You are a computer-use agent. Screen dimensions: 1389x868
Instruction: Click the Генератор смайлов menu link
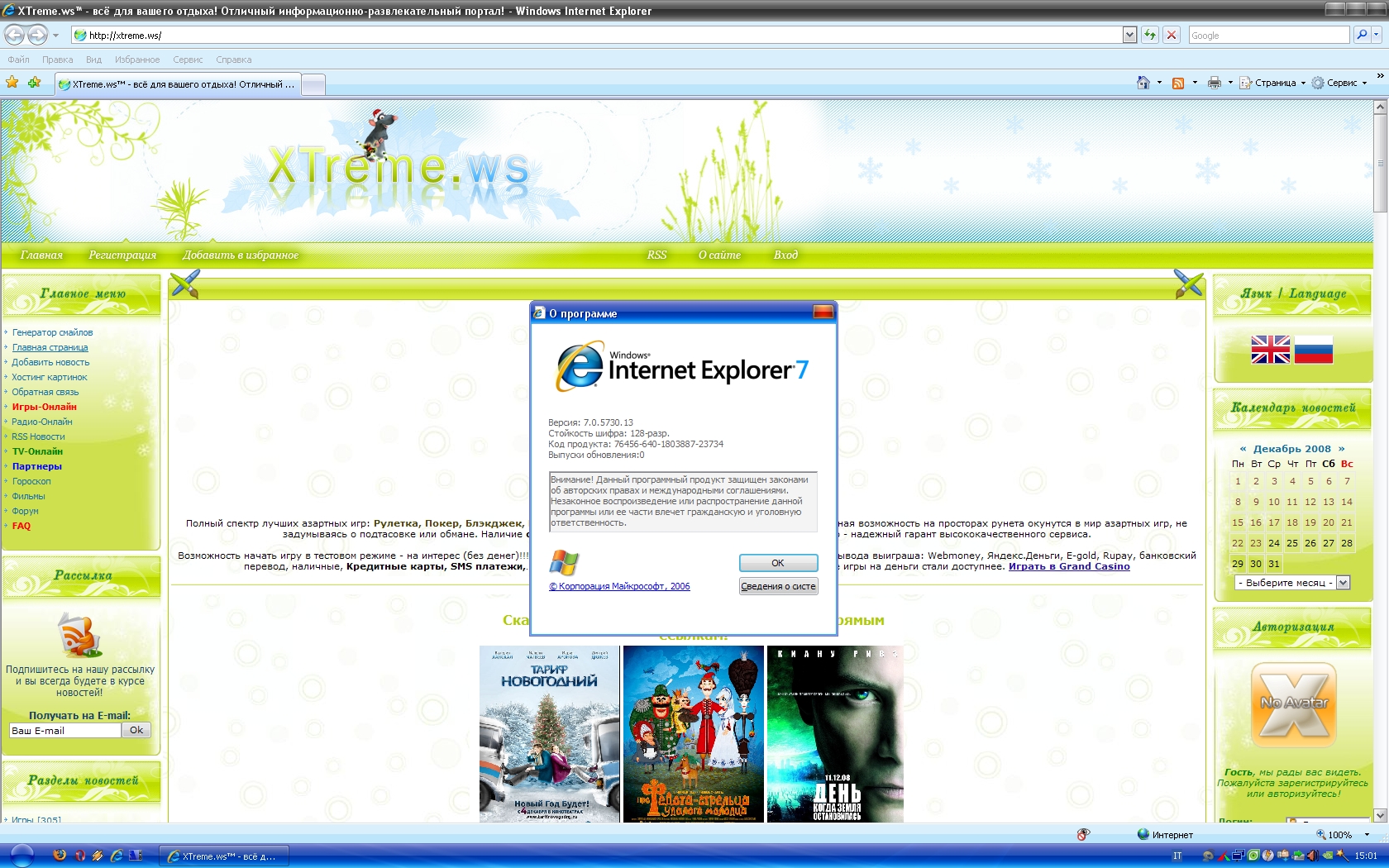pyautogui.click(x=52, y=332)
